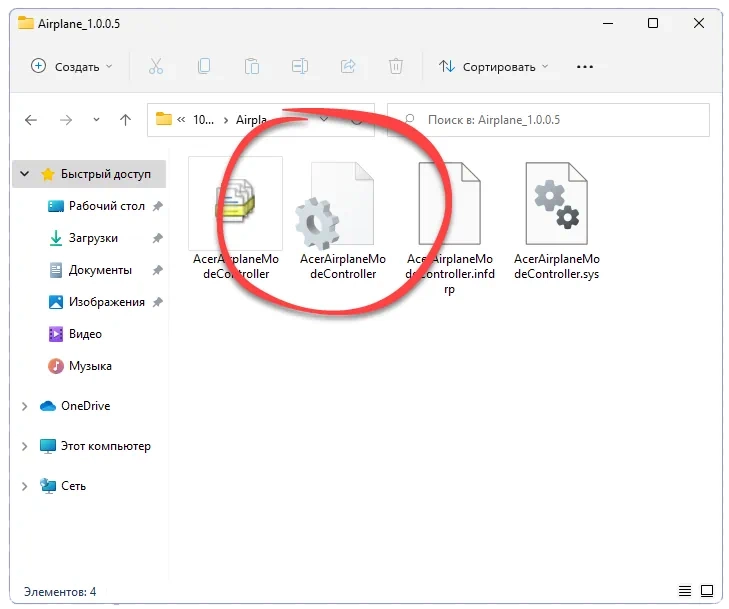Click the breadcrumb double-chevron overflow
729x609 pixels.
pyautogui.click(x=181, y=120)
